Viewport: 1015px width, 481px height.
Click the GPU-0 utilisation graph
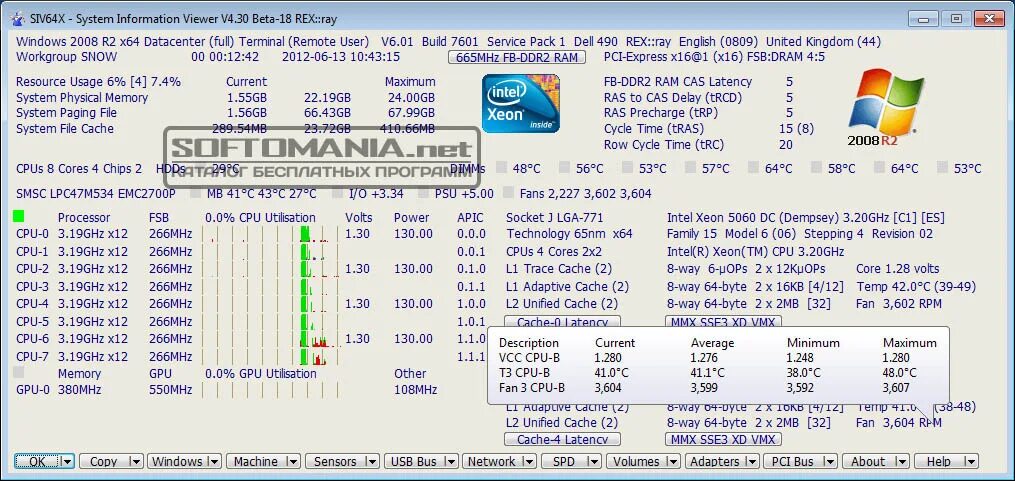(x=272, y=390)
